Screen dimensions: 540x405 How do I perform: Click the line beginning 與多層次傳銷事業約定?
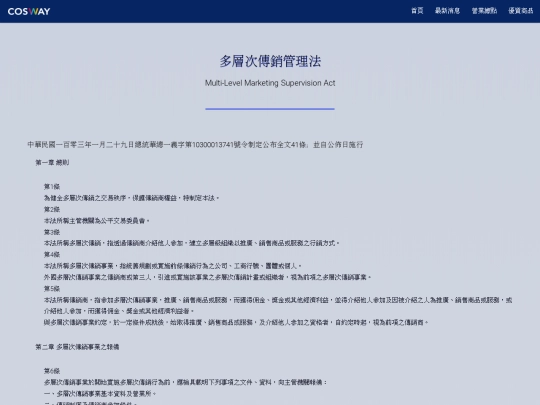(x=236, y=323)
